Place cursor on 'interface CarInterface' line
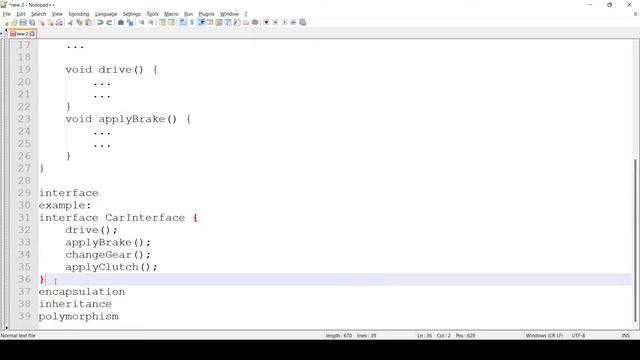 pyautogui.click(x=118, y=218)
